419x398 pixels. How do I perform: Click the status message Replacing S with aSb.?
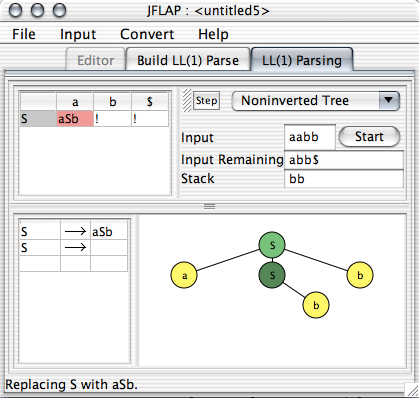tap(71, 385)
